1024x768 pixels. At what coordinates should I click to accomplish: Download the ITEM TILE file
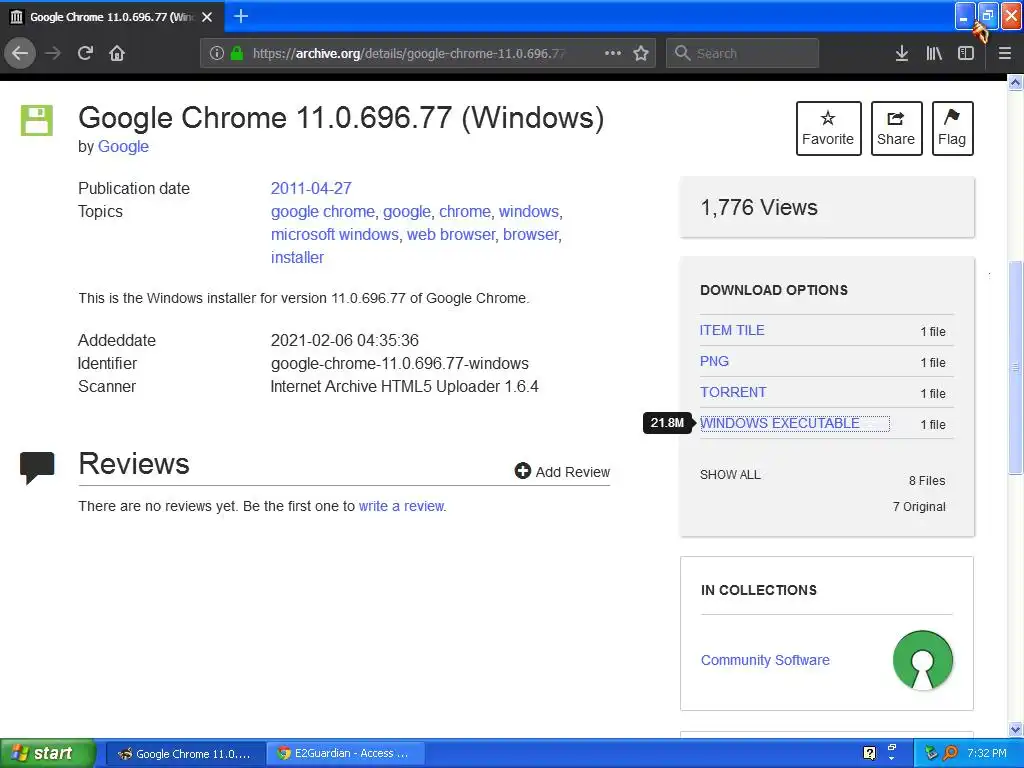click(732, 330)
